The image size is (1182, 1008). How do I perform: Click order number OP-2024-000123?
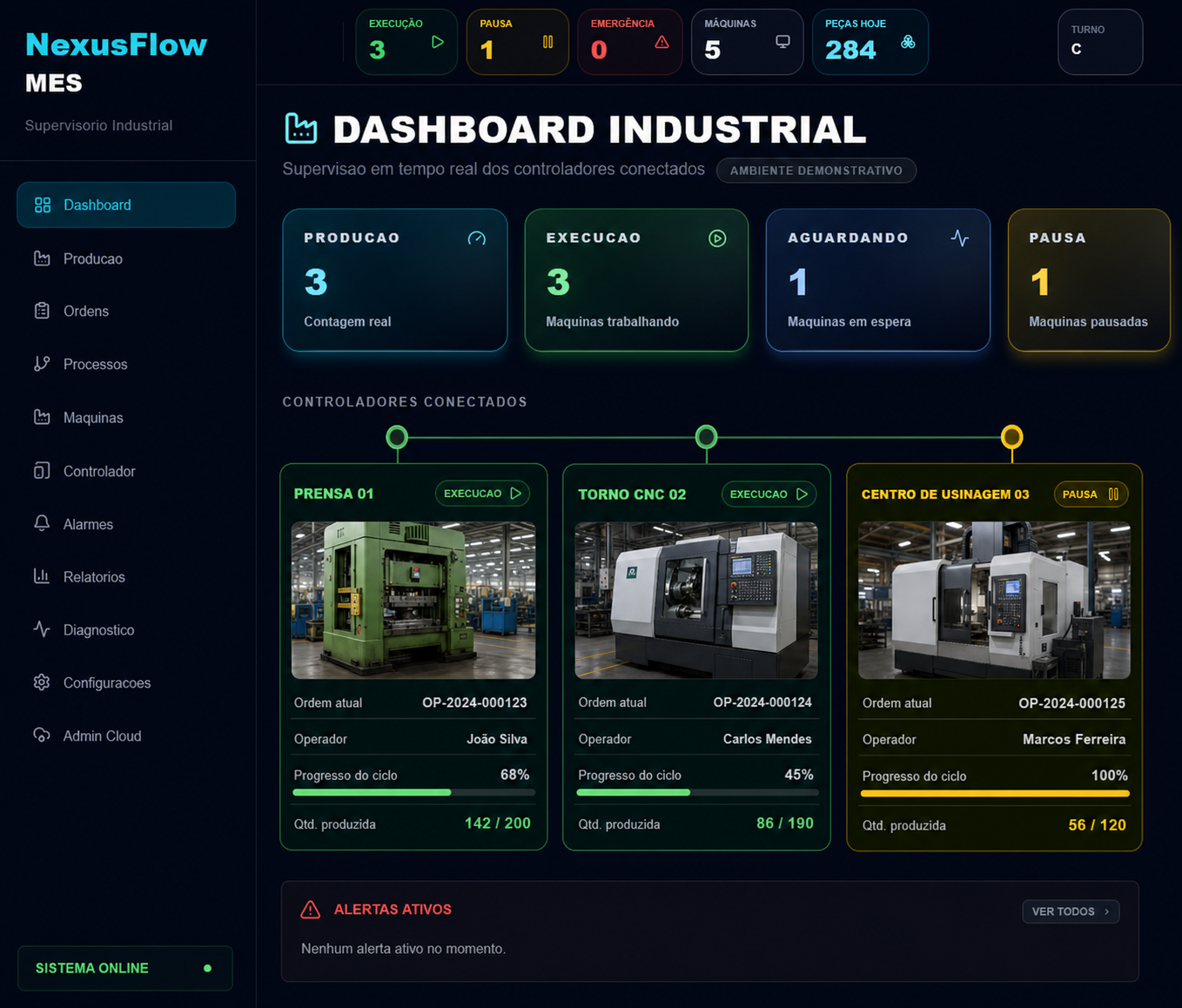coord(474,702)
